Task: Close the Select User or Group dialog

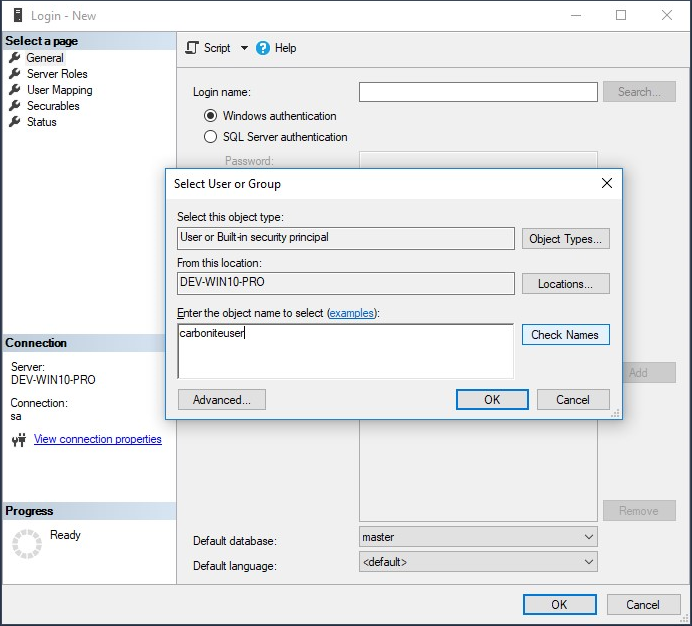Action: [606, 184]
